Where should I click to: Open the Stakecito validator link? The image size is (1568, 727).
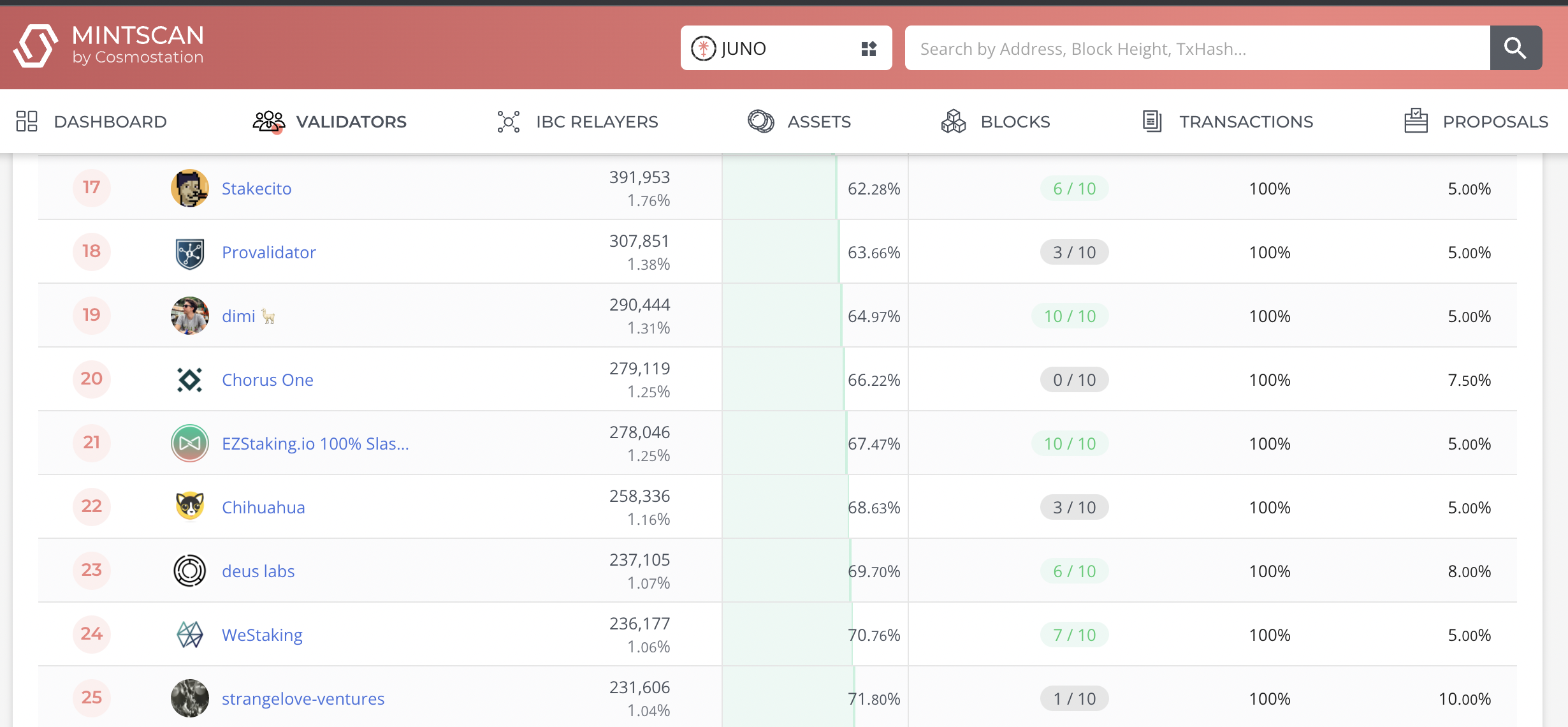pos(256,189)
